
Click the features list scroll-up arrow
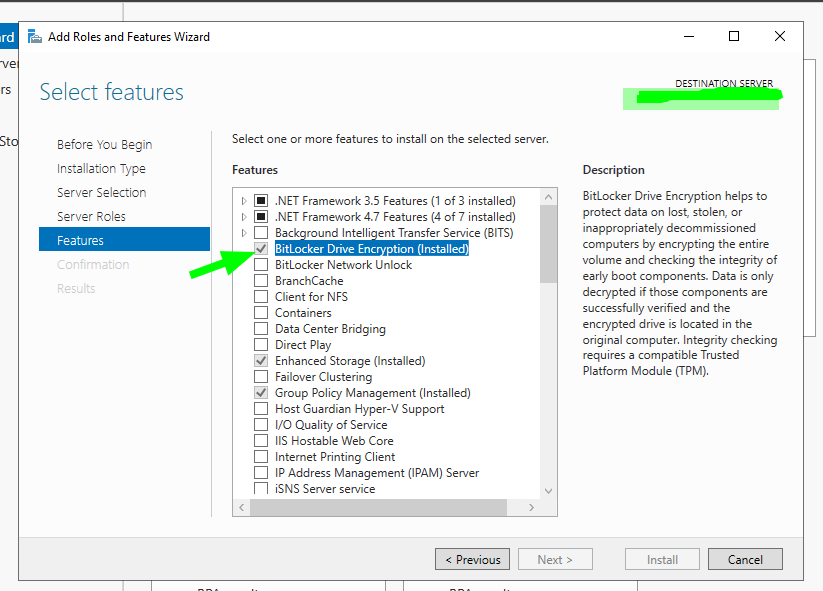pos(548,197)
